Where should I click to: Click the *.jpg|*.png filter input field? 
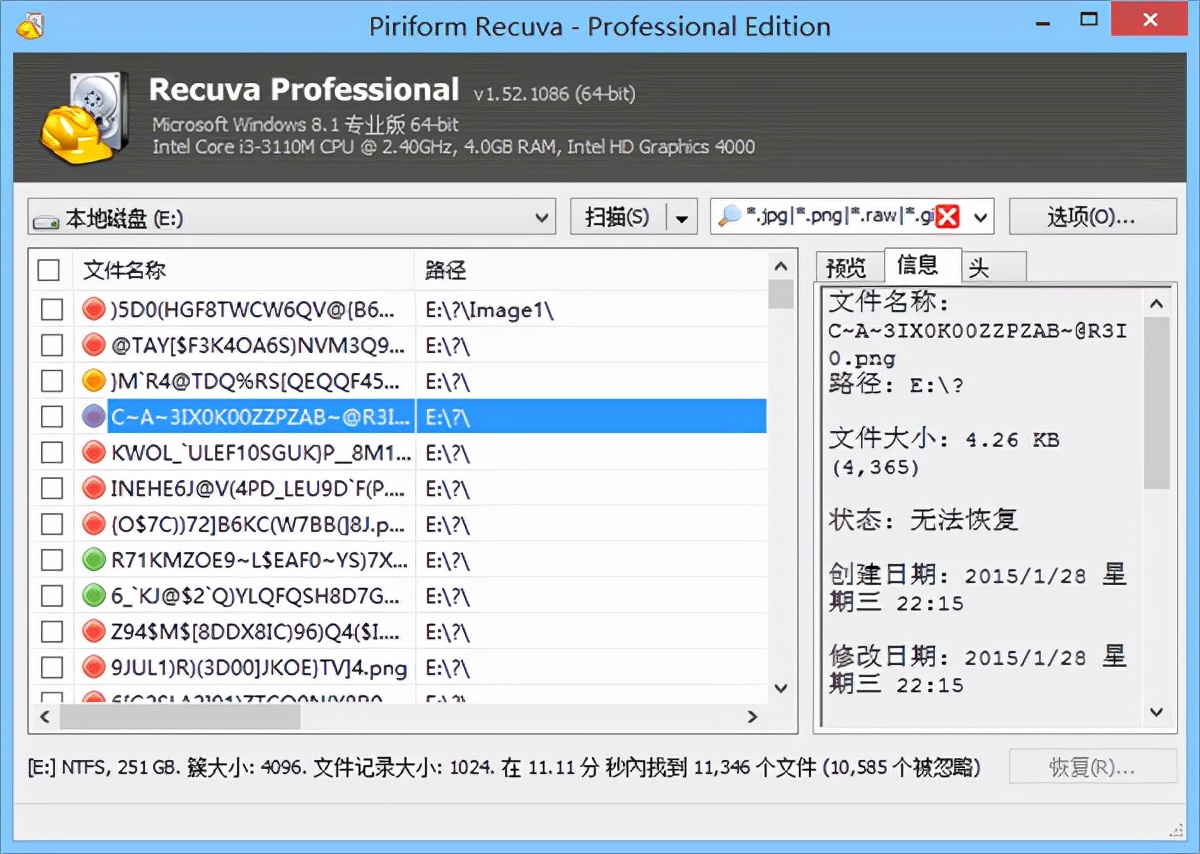click(x=840, y=217)
